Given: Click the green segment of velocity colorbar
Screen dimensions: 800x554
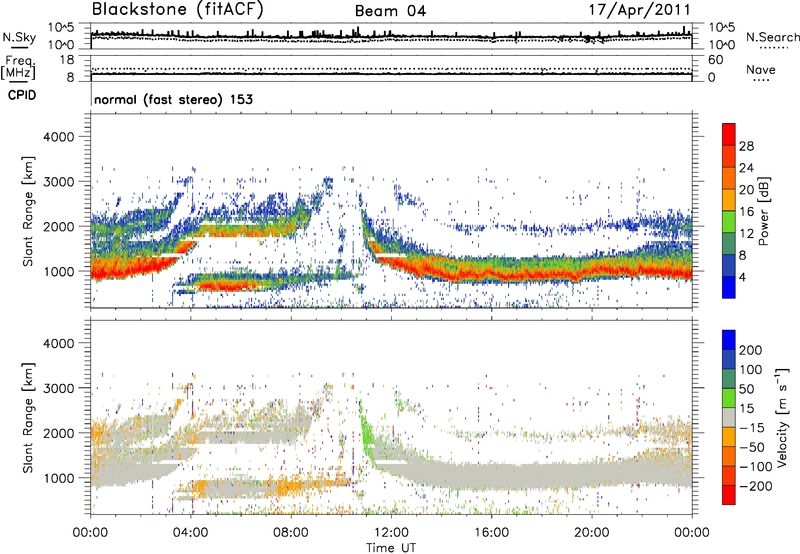Looking at the screenshot, I should coord(729,398).
